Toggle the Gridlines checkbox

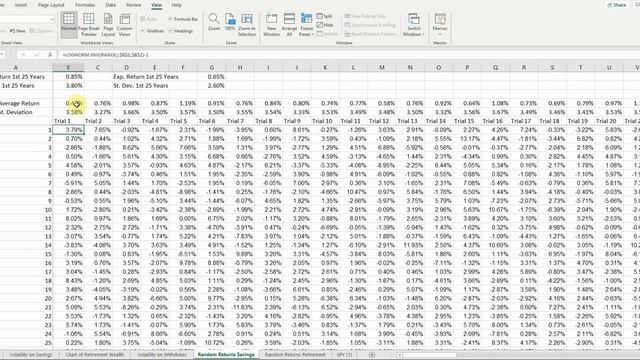pos(152,31)
